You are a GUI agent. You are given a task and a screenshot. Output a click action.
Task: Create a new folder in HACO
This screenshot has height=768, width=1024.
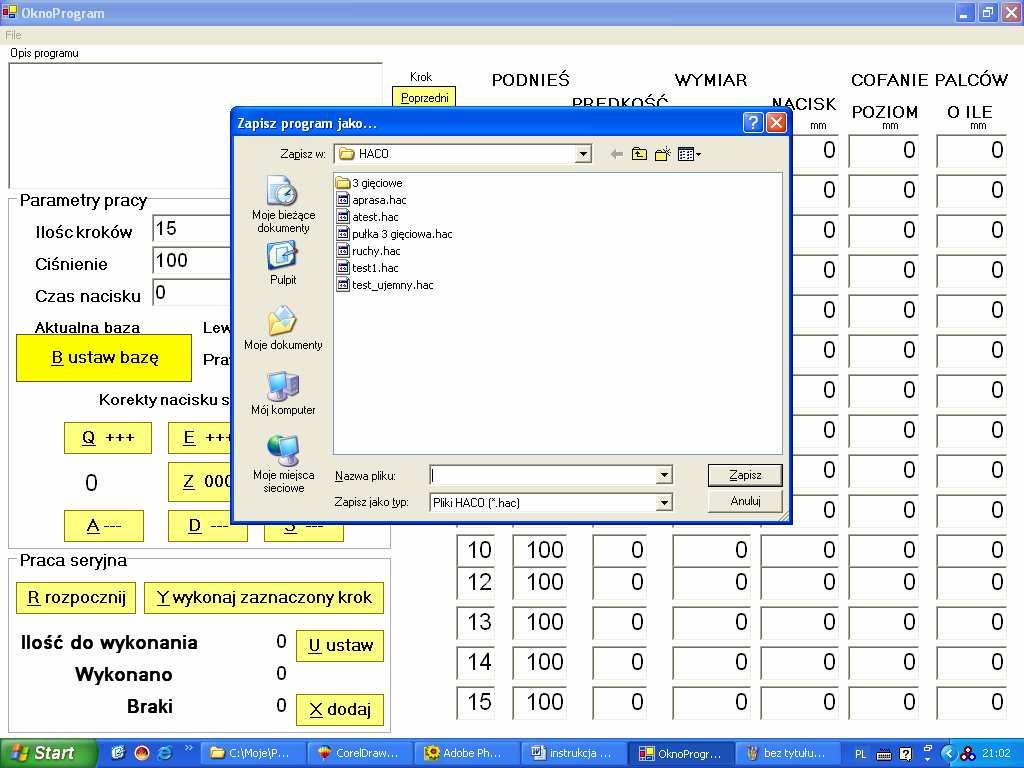click(x=663, y=154)
